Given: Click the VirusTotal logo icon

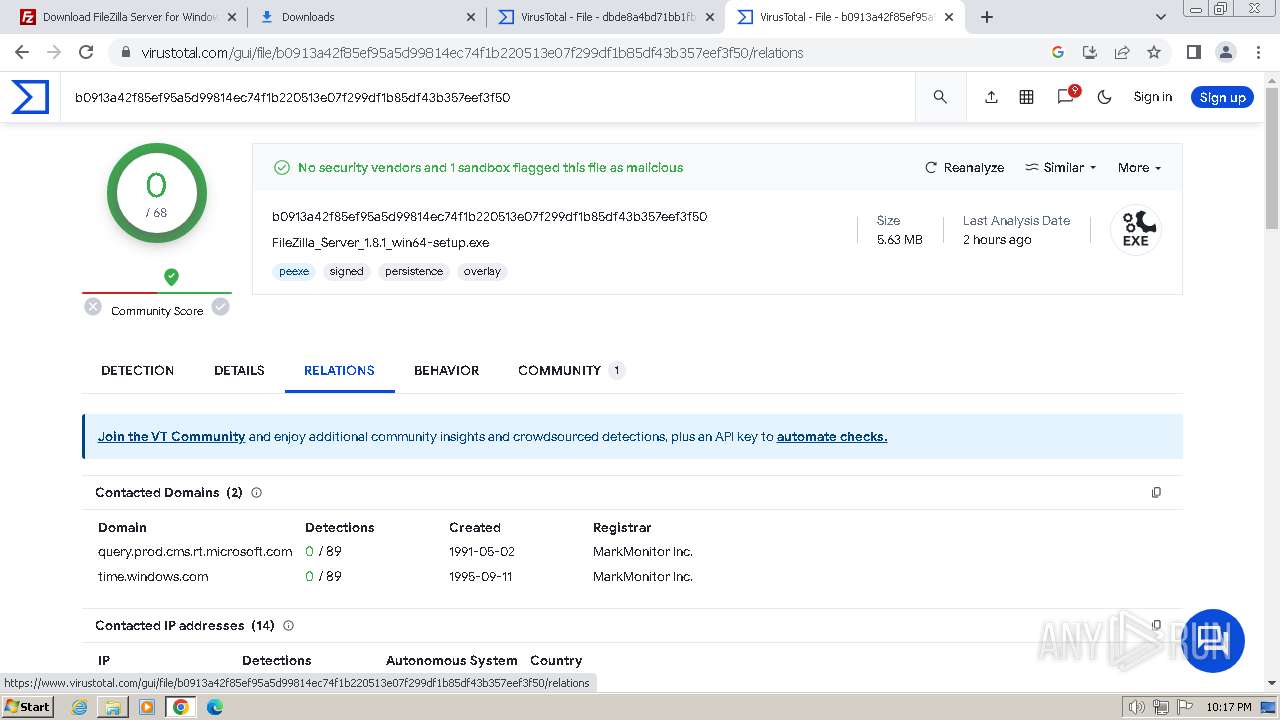Looking at the screenshot, I should 30,97.
